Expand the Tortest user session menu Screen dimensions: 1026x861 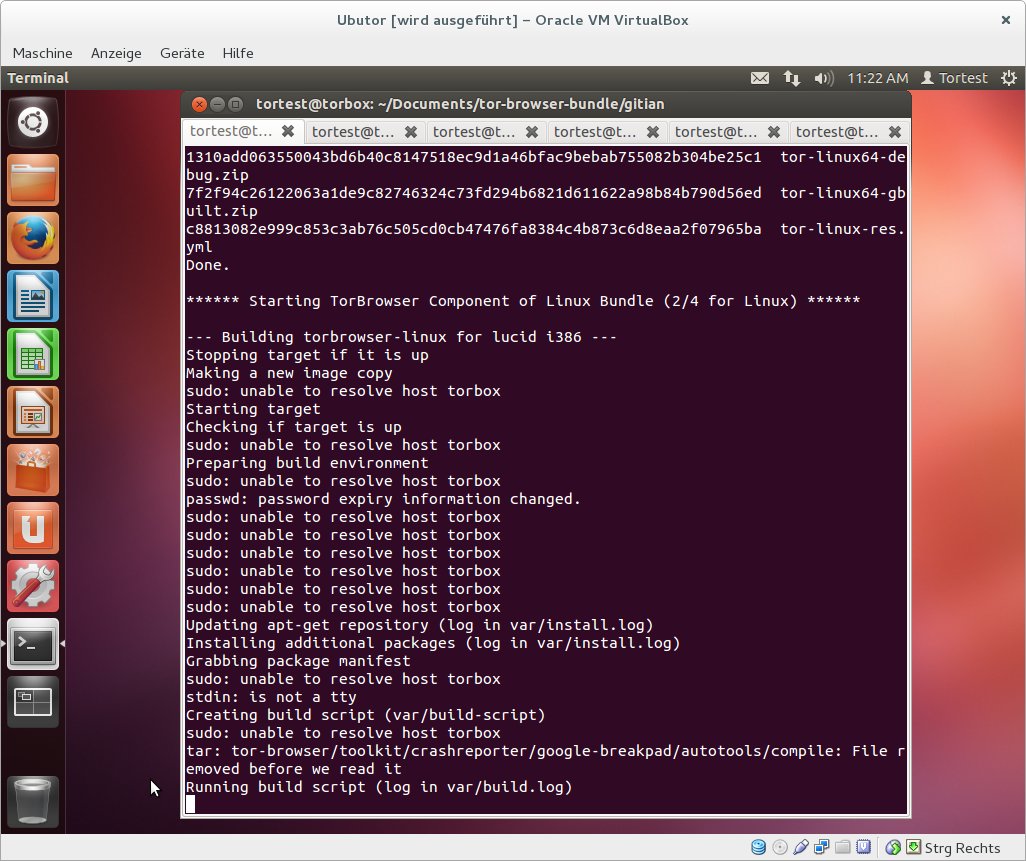coord(954,78)
